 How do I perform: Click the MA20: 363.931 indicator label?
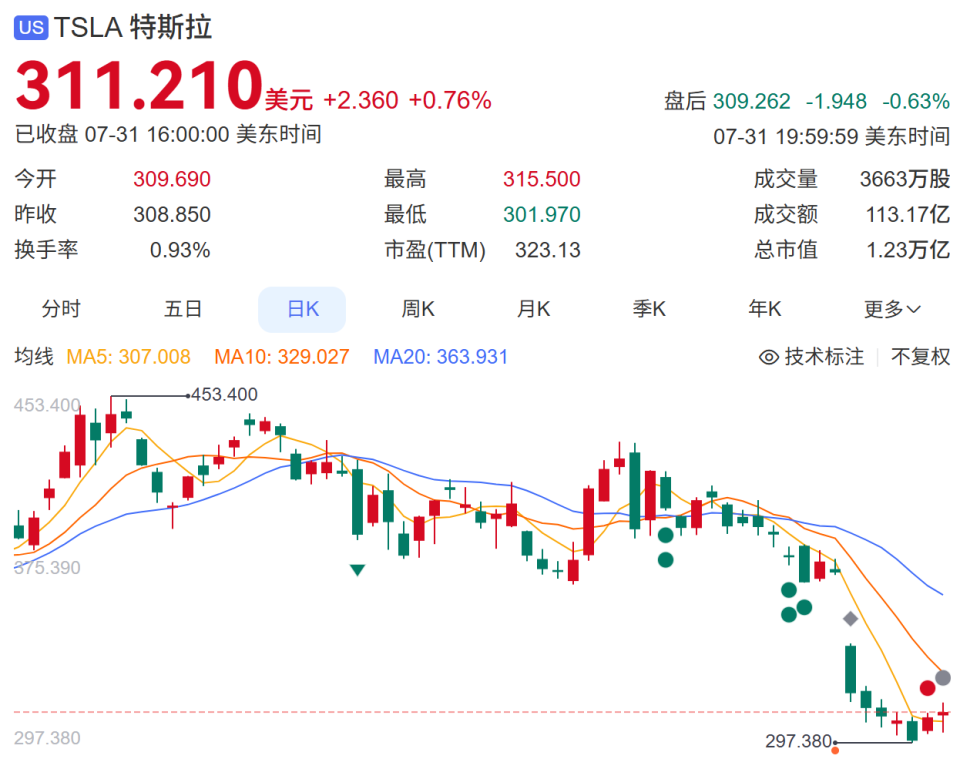[441, 356]
